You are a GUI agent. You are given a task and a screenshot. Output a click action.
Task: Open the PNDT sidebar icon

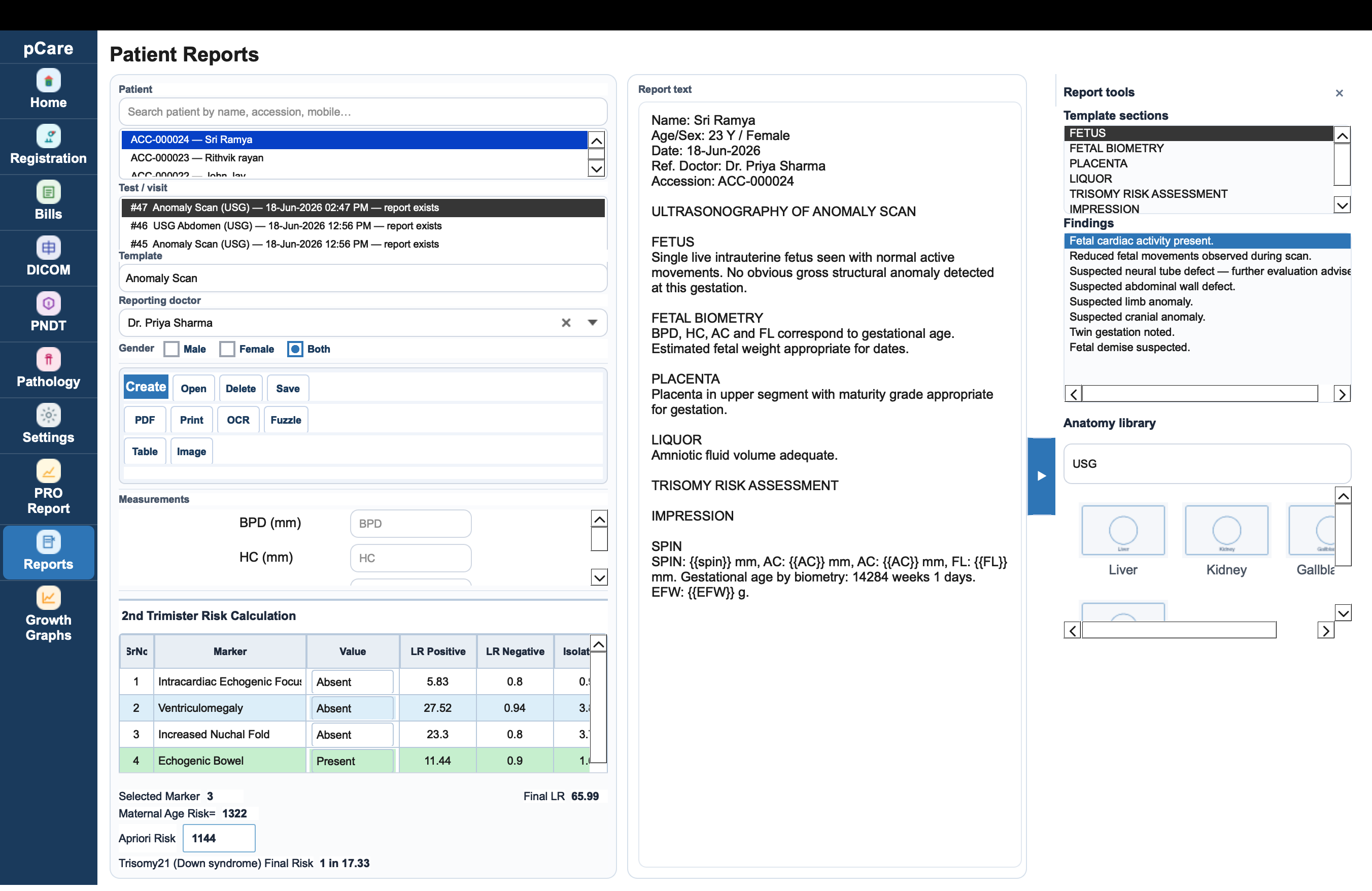[x=48, y=304]
